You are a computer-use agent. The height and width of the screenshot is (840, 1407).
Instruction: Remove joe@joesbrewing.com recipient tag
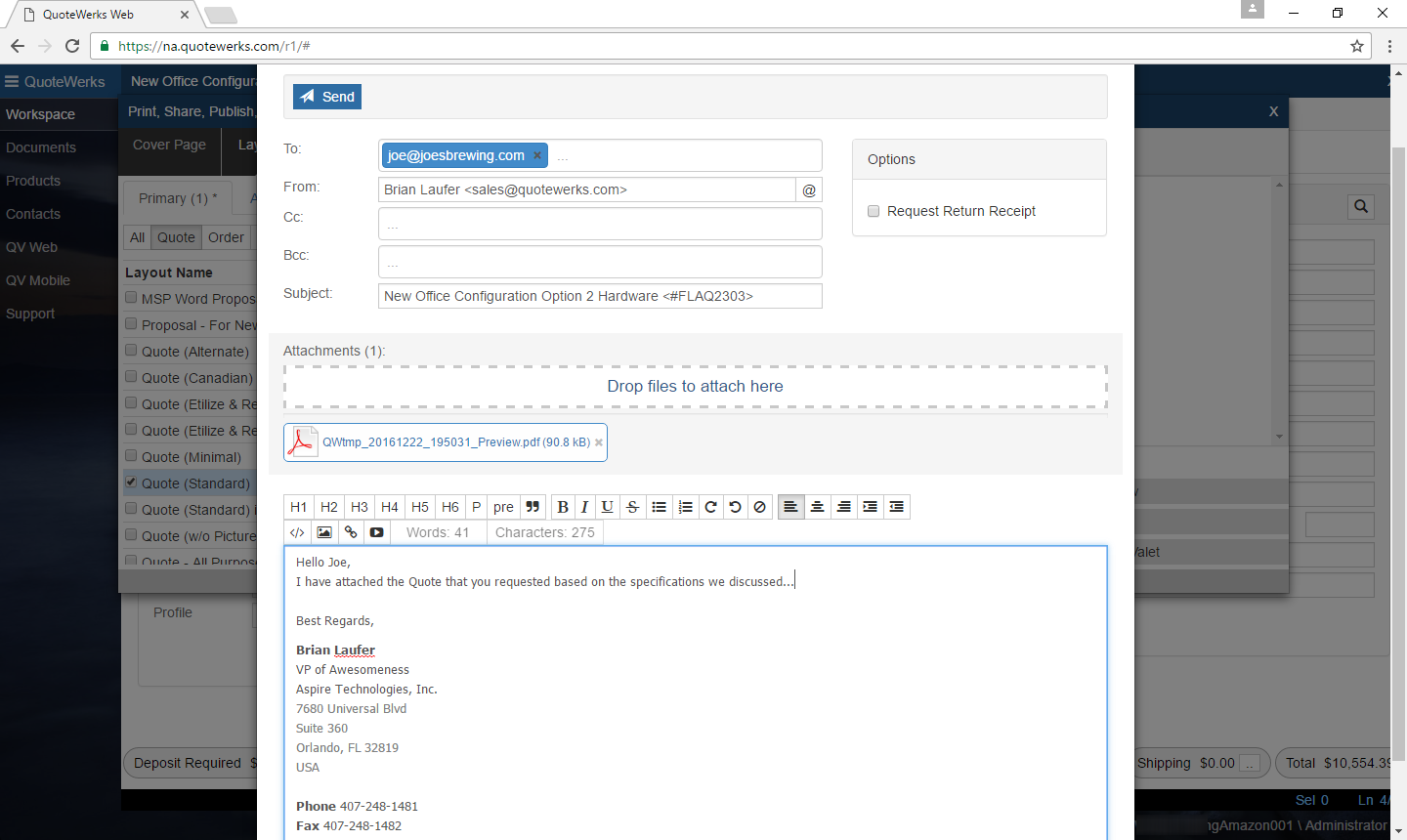point(536,155)
